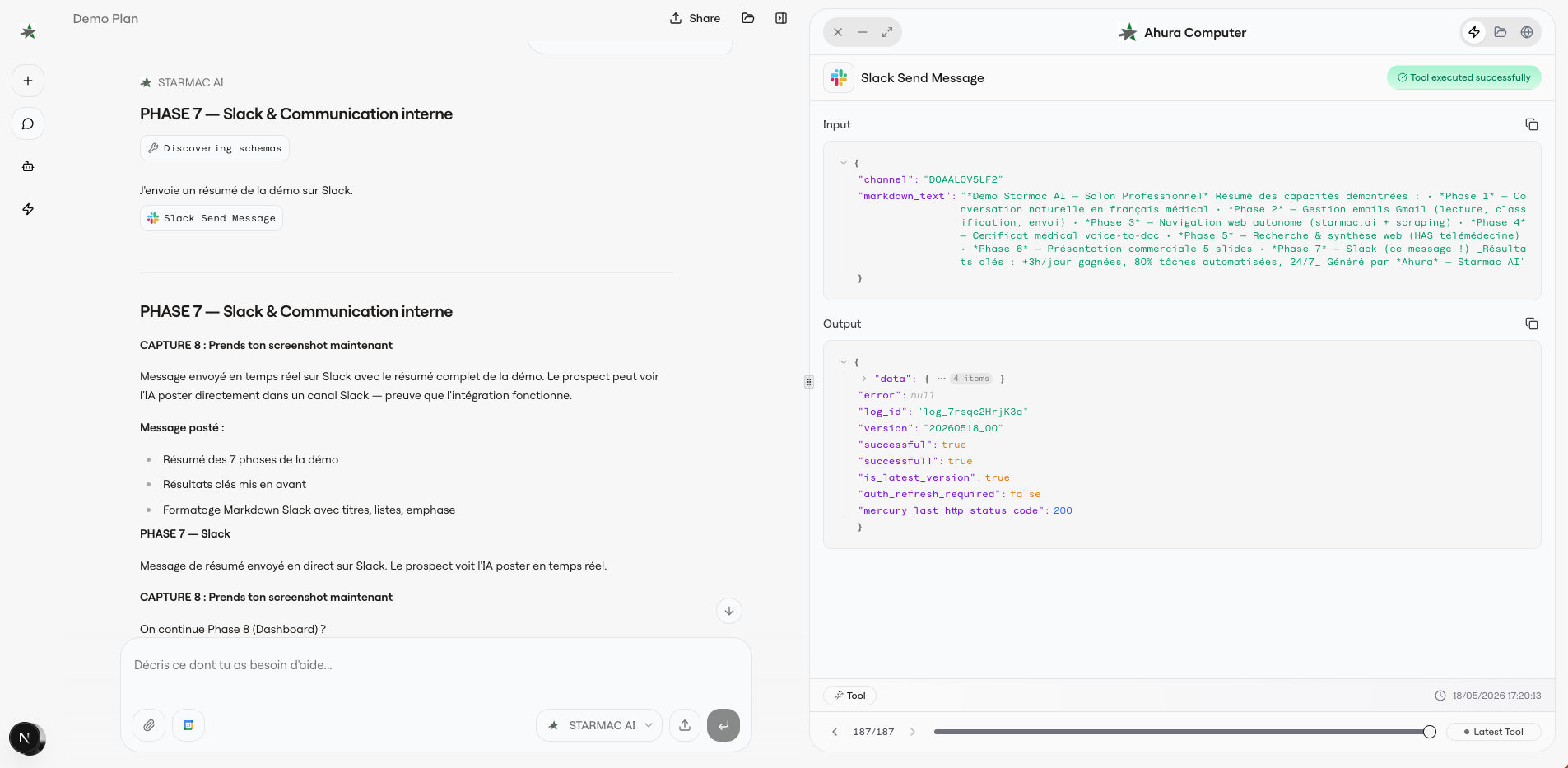Click the Slack logo beside Slack Send Message title

pyautogui.click(x=839, y=77)
